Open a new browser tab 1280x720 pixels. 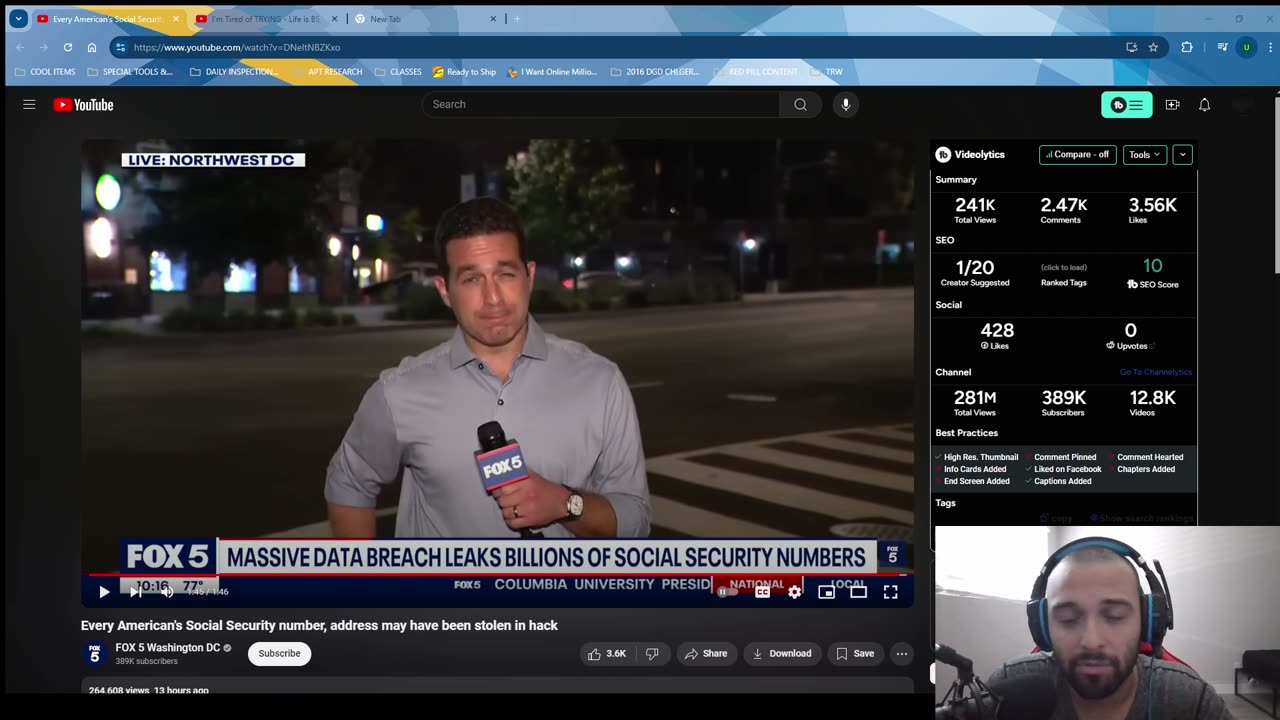coord(517,19)
